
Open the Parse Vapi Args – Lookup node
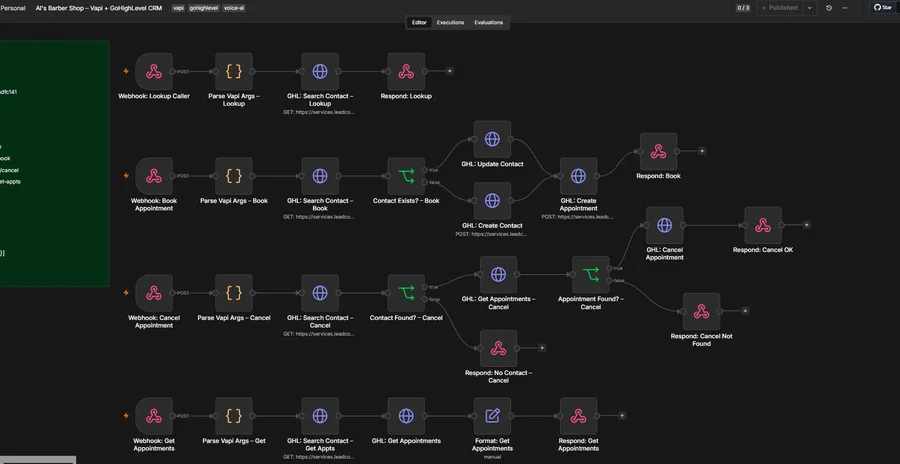coord(234,71)
